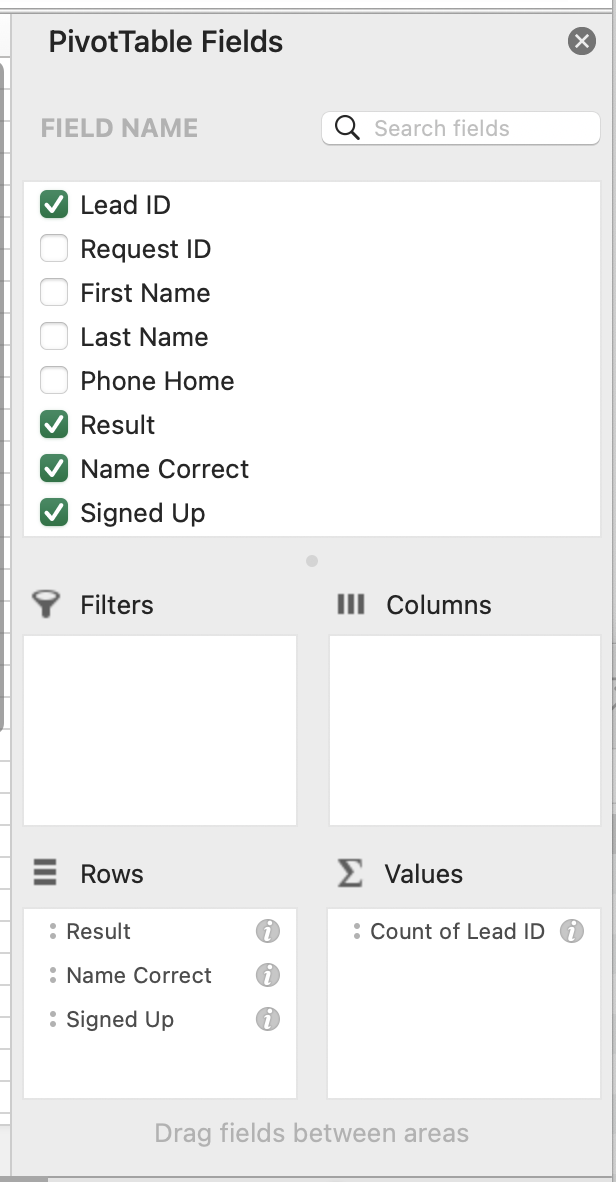Click in the Search fields box
Viewport: 616px width, 1182px height.
click(470, 128)
